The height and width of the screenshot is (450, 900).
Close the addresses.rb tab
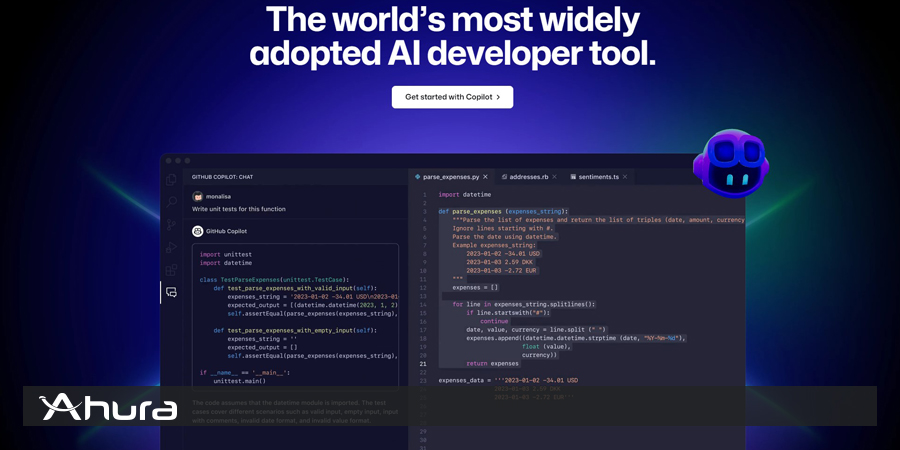(554, 177)
